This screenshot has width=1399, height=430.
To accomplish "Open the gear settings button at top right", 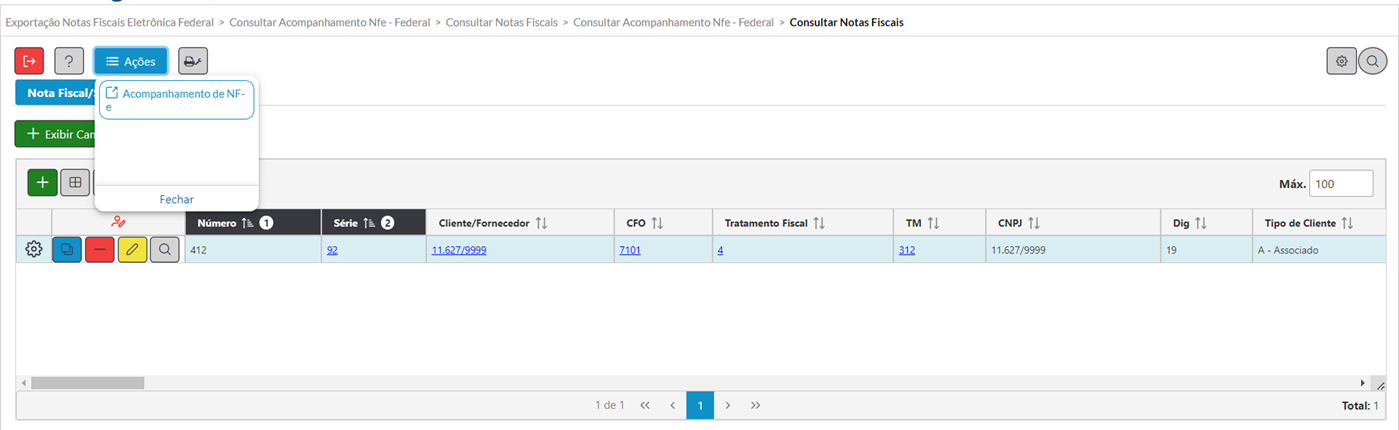I will [1341, 61].
